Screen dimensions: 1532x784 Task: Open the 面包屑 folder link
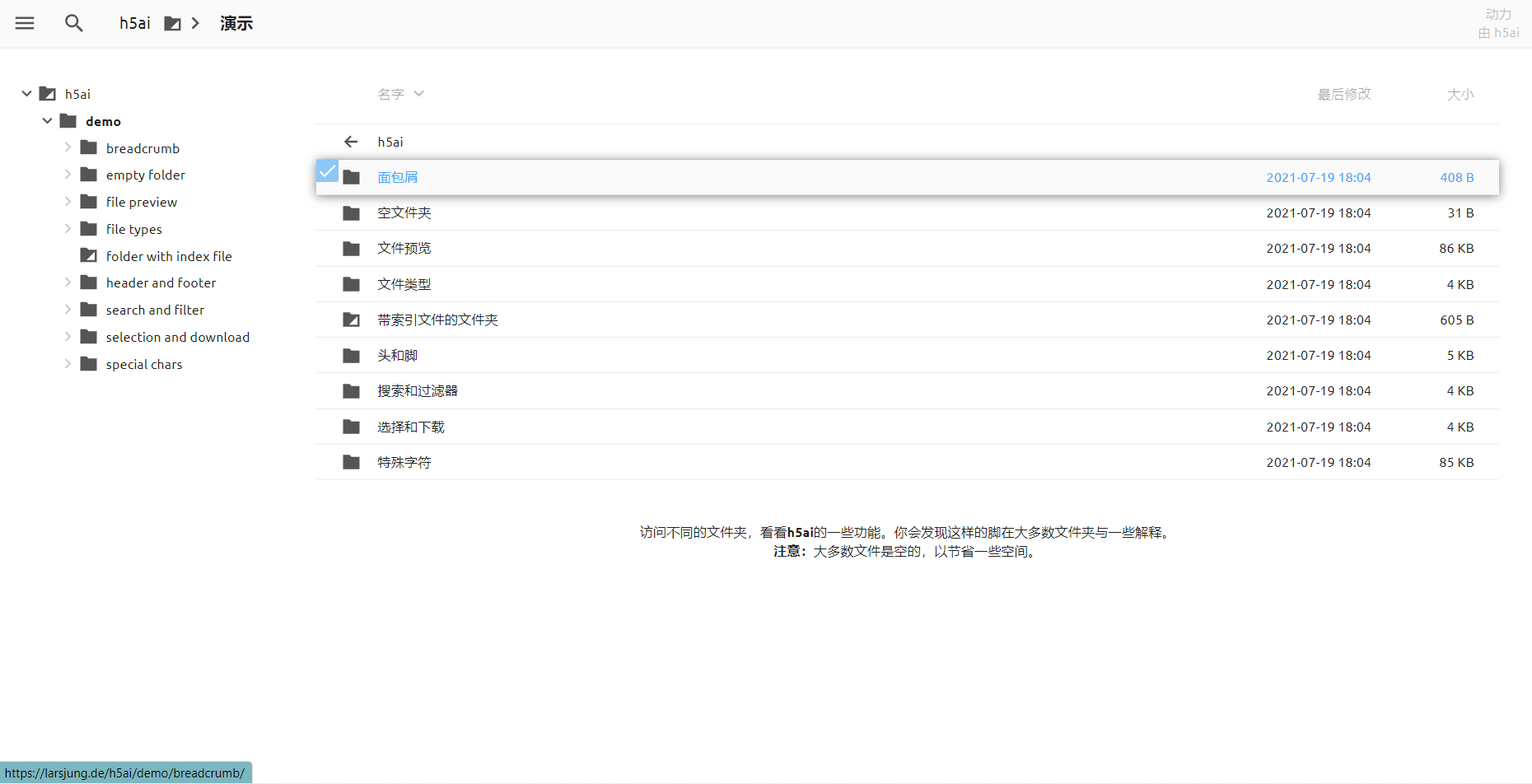398,177
